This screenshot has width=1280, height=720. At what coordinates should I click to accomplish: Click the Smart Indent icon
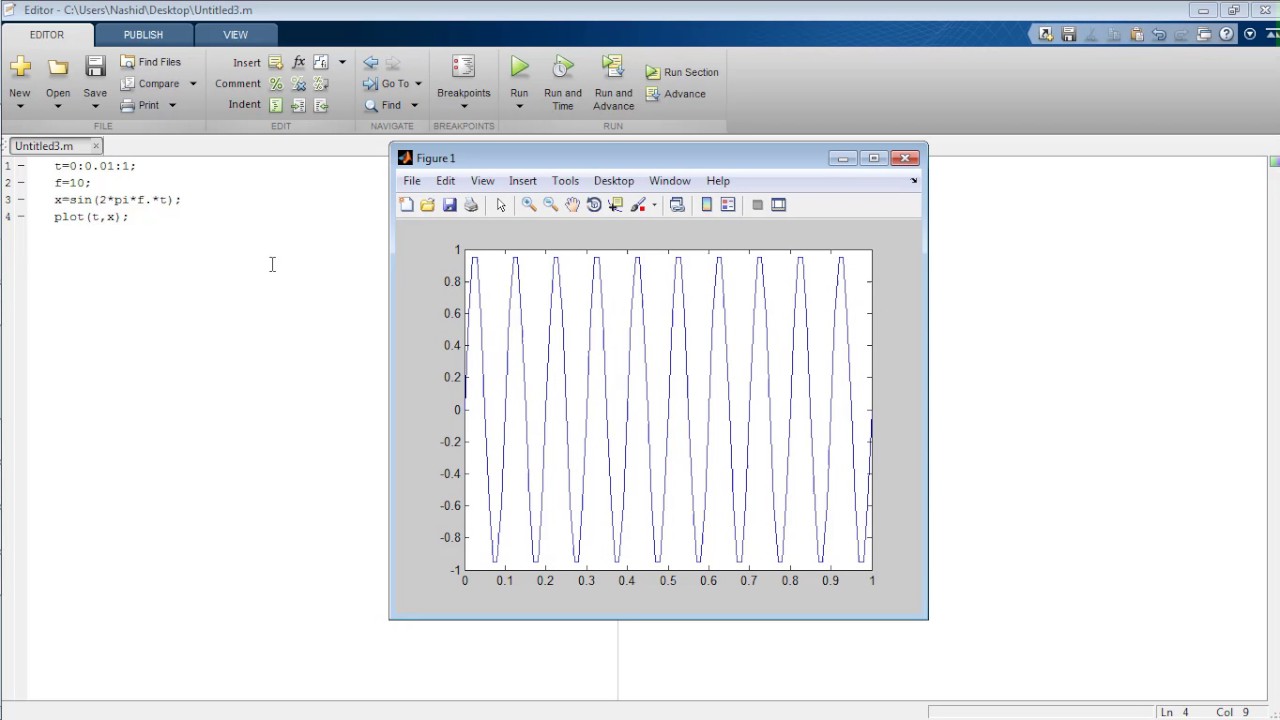click(276, 105)
